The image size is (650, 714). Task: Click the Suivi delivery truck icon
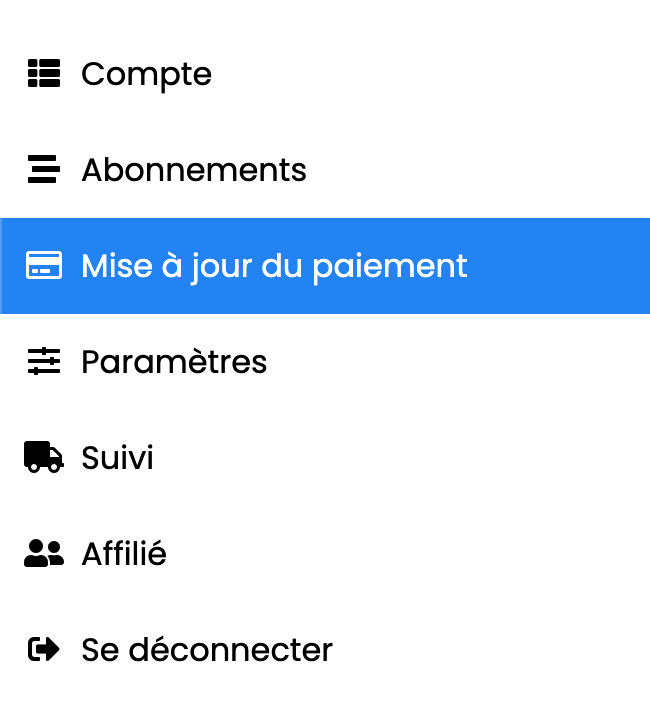point(44,457)
